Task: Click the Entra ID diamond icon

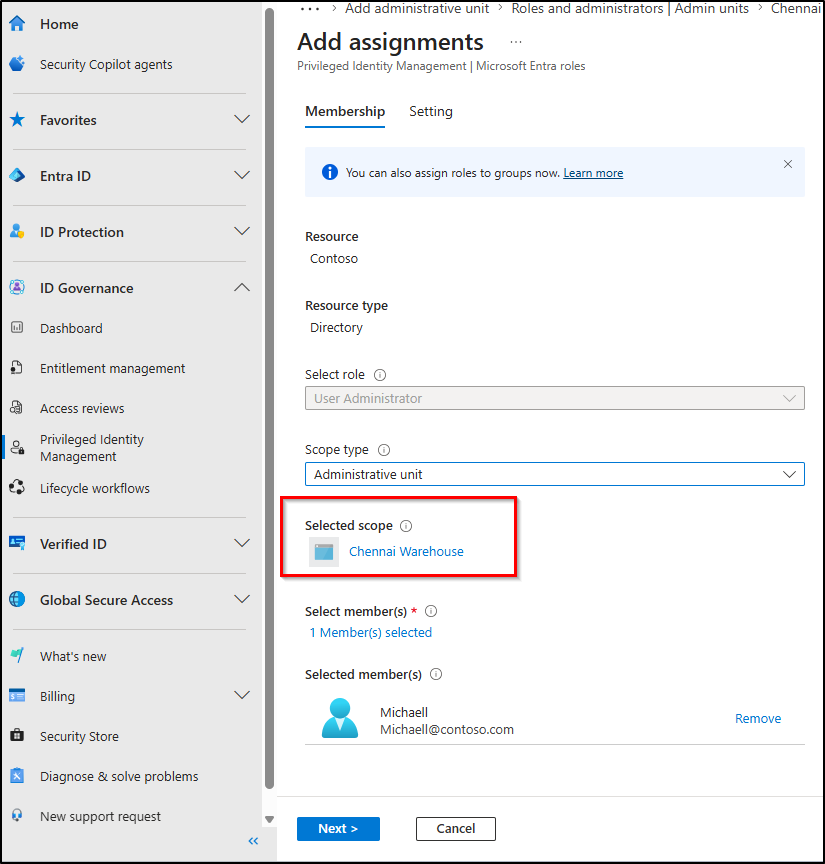Action: (x=17, y=176)
